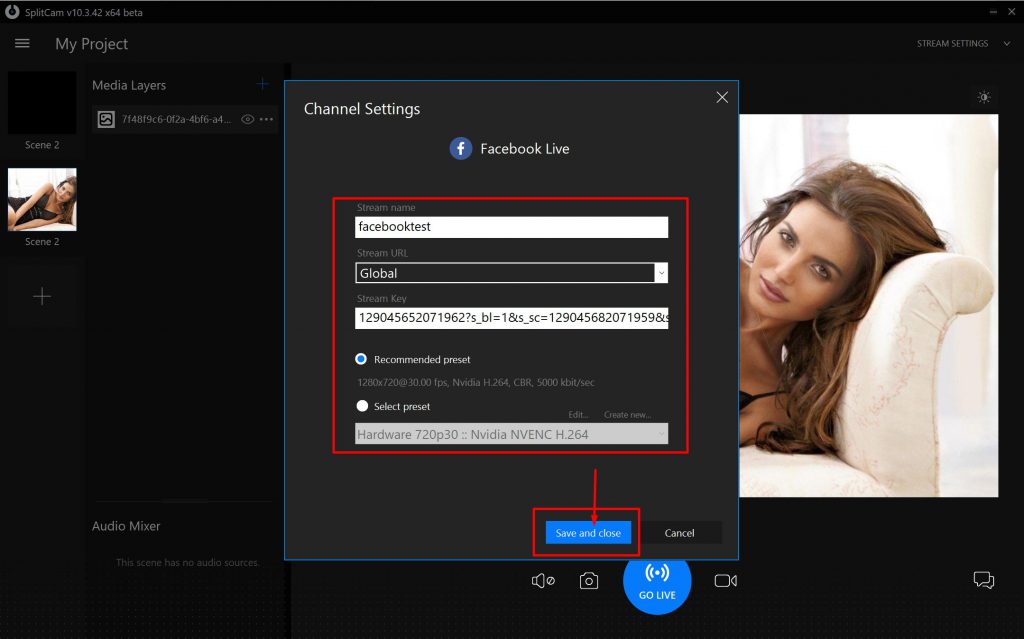
Task: Close the Channel Settings dialog
Action: tap(722, 97)
